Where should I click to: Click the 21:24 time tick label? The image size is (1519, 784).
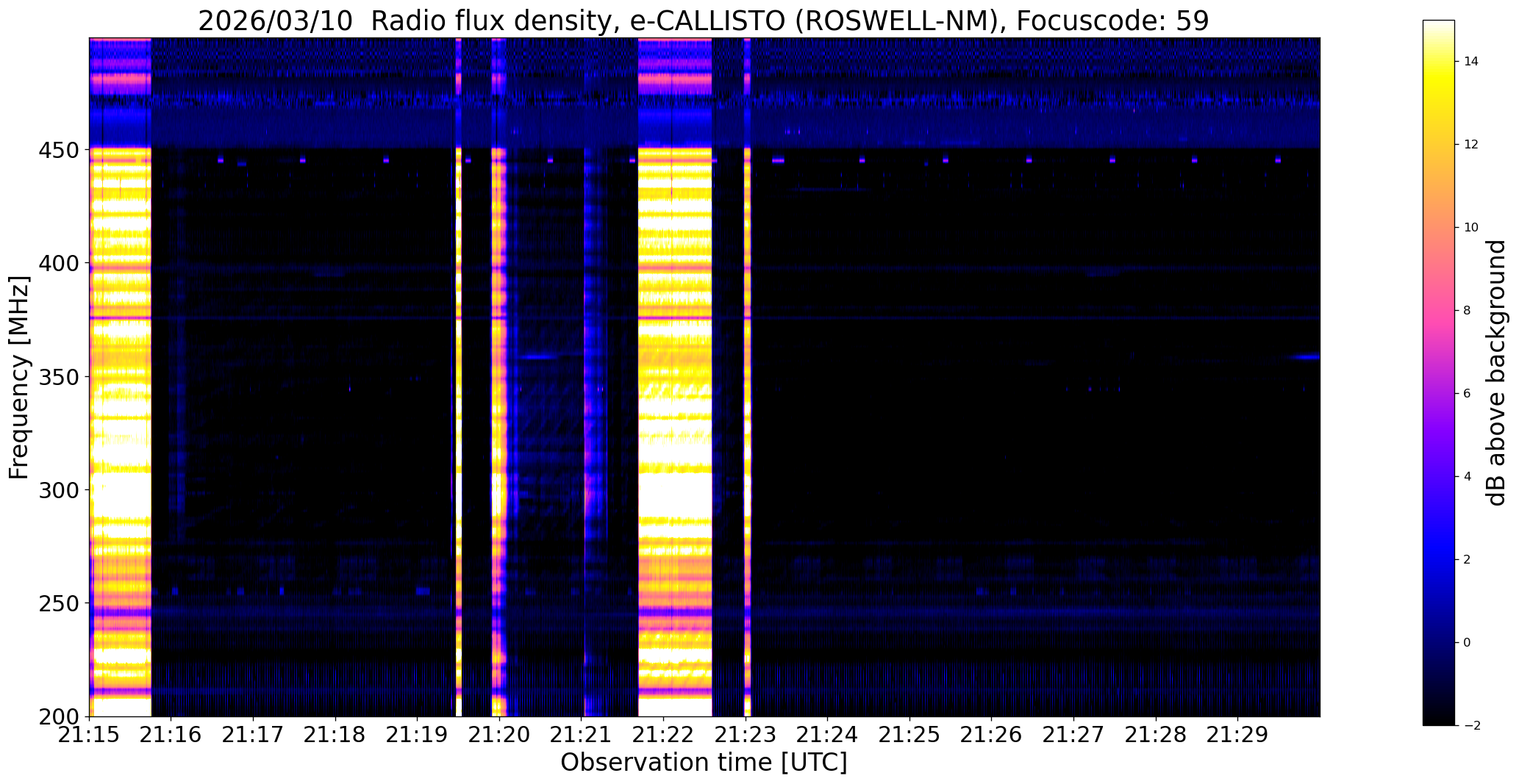click(828, 735)
